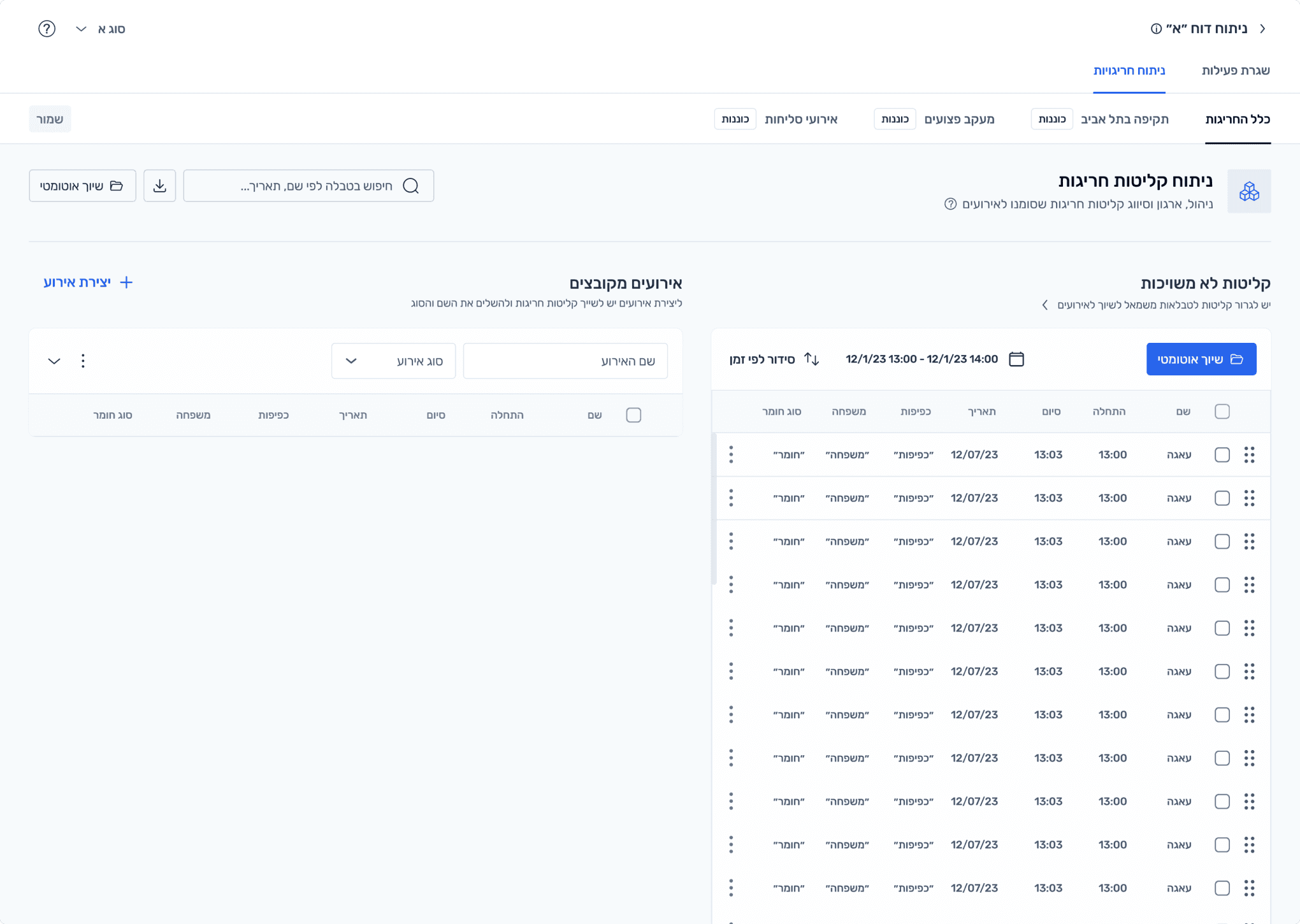
Task: Click the drag handle of first table row
Action: tap(1249, 454)
